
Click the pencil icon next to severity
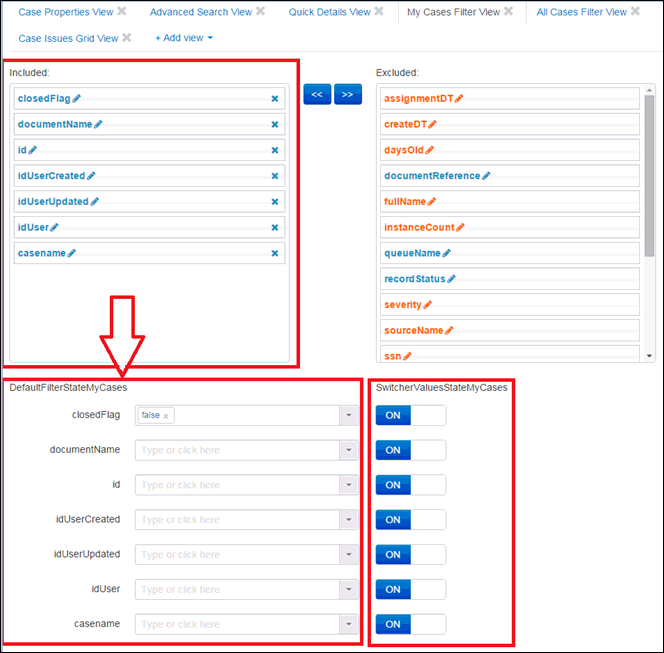[427, 304]
